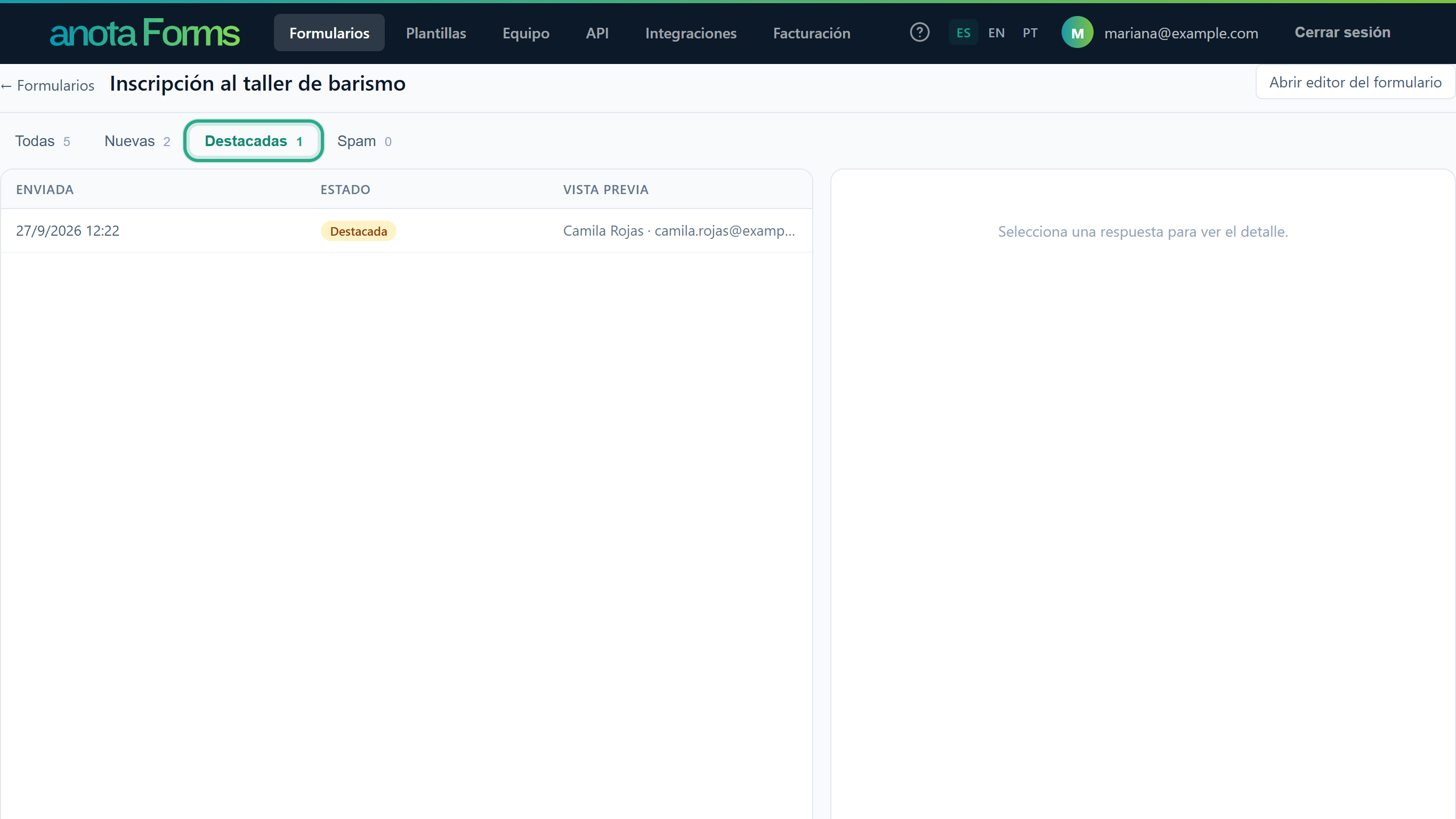The width and height of the screenshot is (1456, 819).
Task: Click the ESTADO column header
Action: [x=345, y=189]
